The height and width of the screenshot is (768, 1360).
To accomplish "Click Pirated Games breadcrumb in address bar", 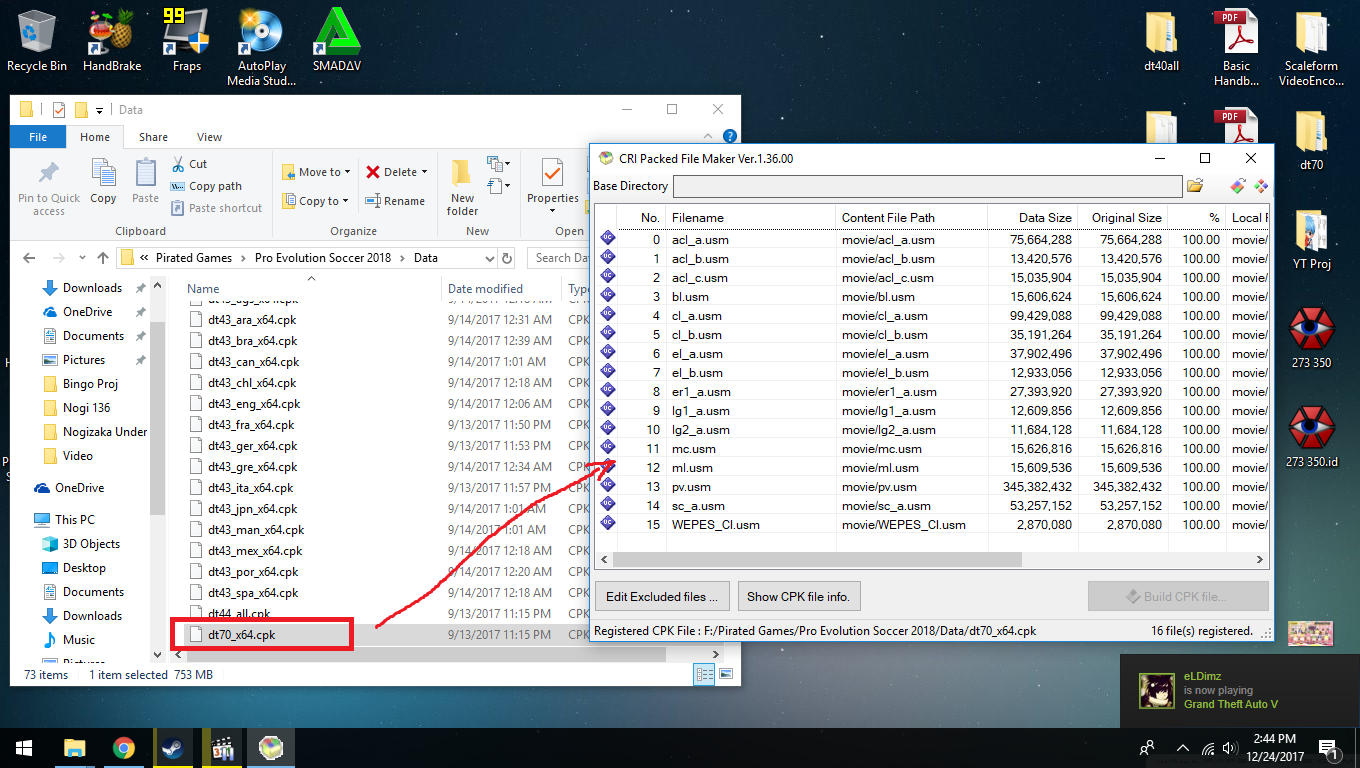I will pos(193,258).
